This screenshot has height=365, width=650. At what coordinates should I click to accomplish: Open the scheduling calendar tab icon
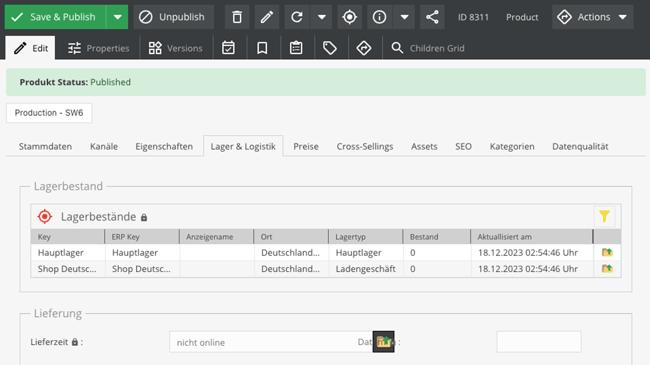pos(228,48)
